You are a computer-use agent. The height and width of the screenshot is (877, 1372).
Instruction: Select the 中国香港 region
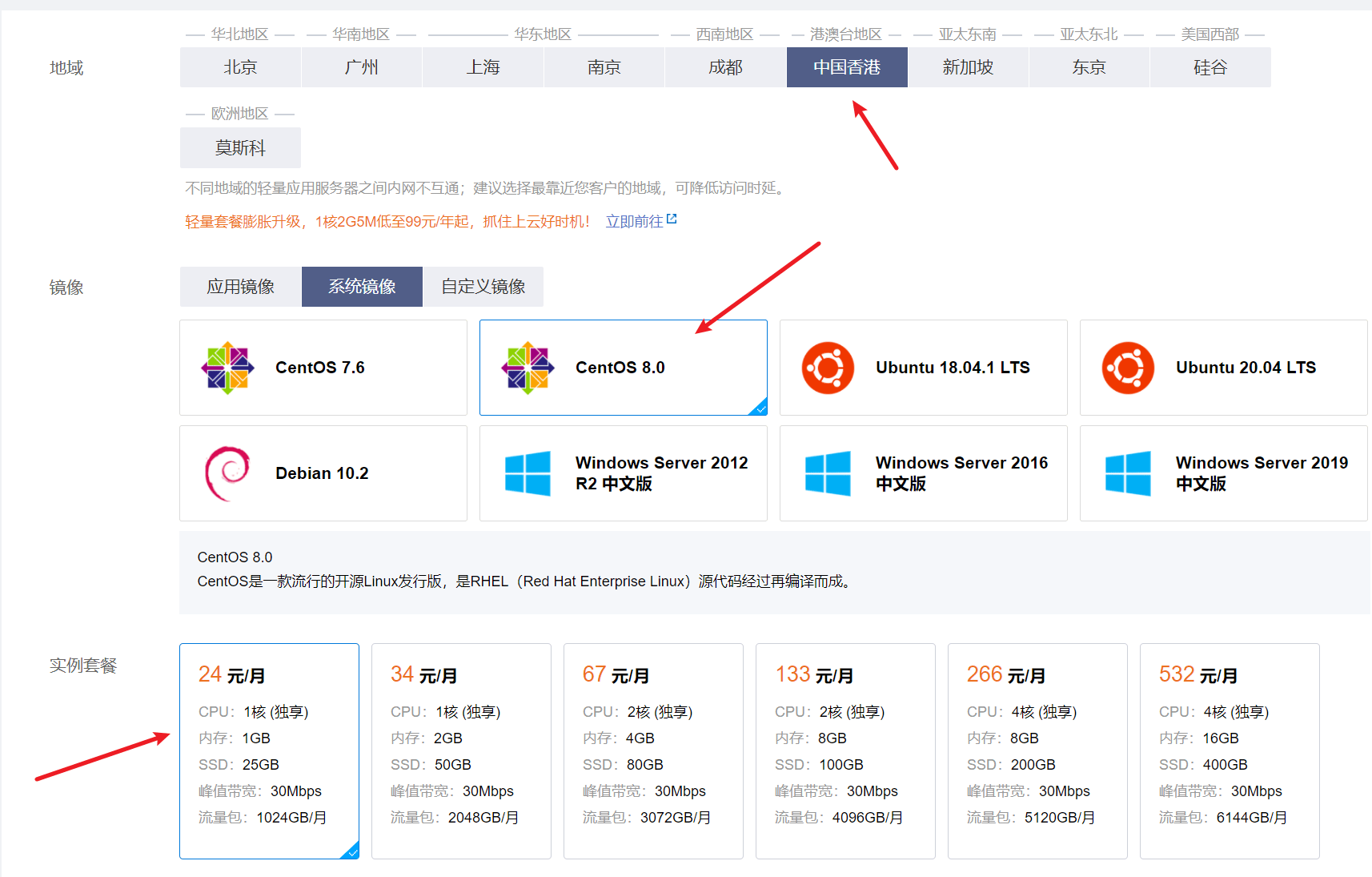[x=847, y=67]
